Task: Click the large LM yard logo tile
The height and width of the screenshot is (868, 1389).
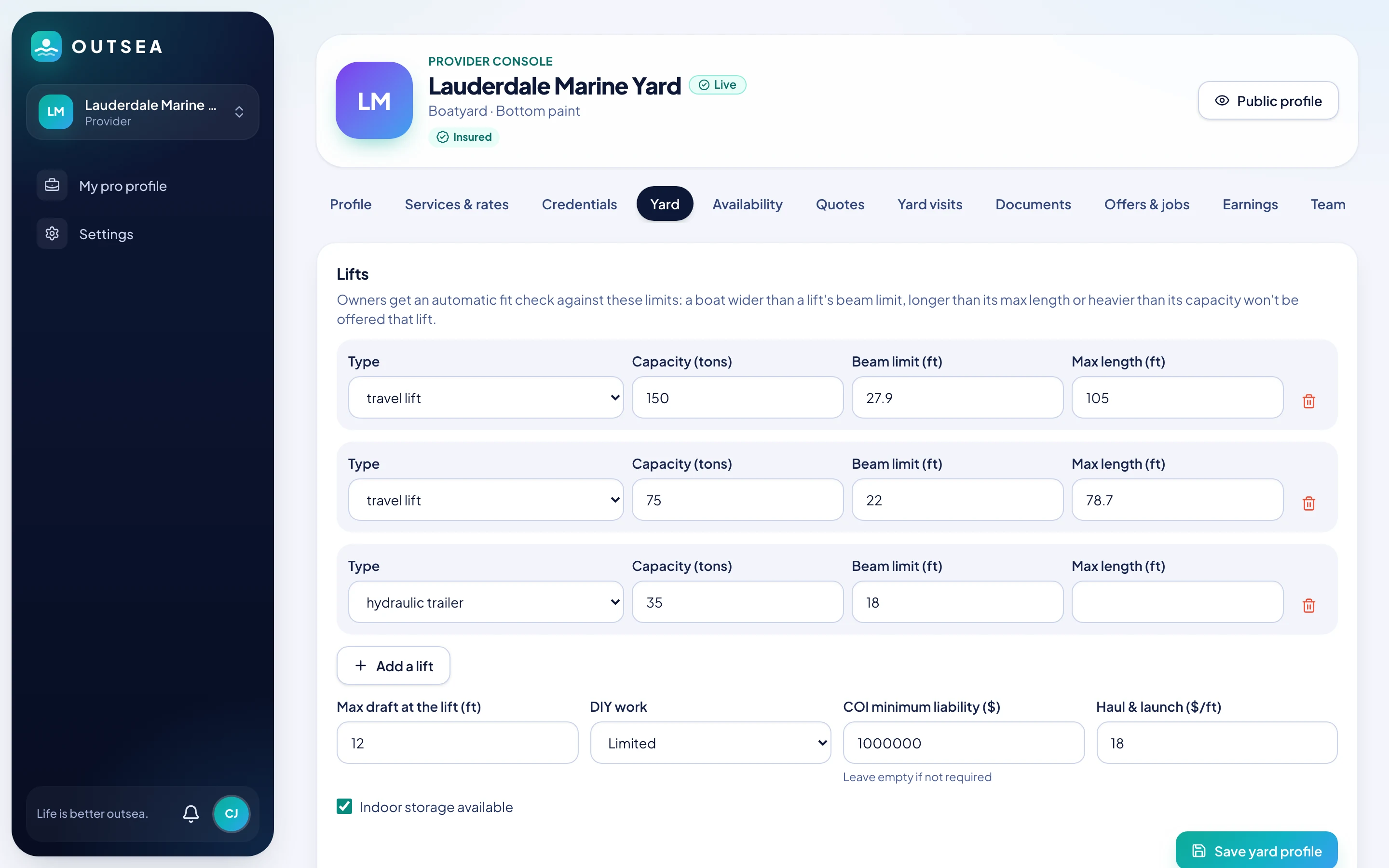Action: pos(374,100)
